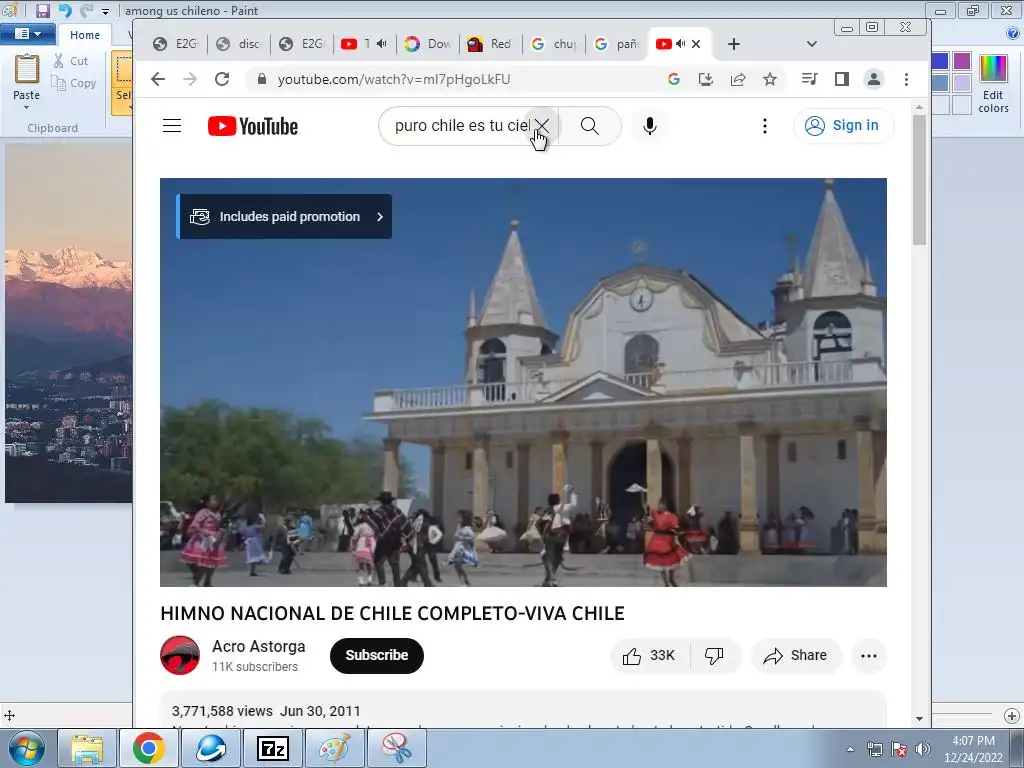The height and width of the screenshot is (768, 1024).
Task: Zoom in with Paint plus button
Action: pos(1012,715)
